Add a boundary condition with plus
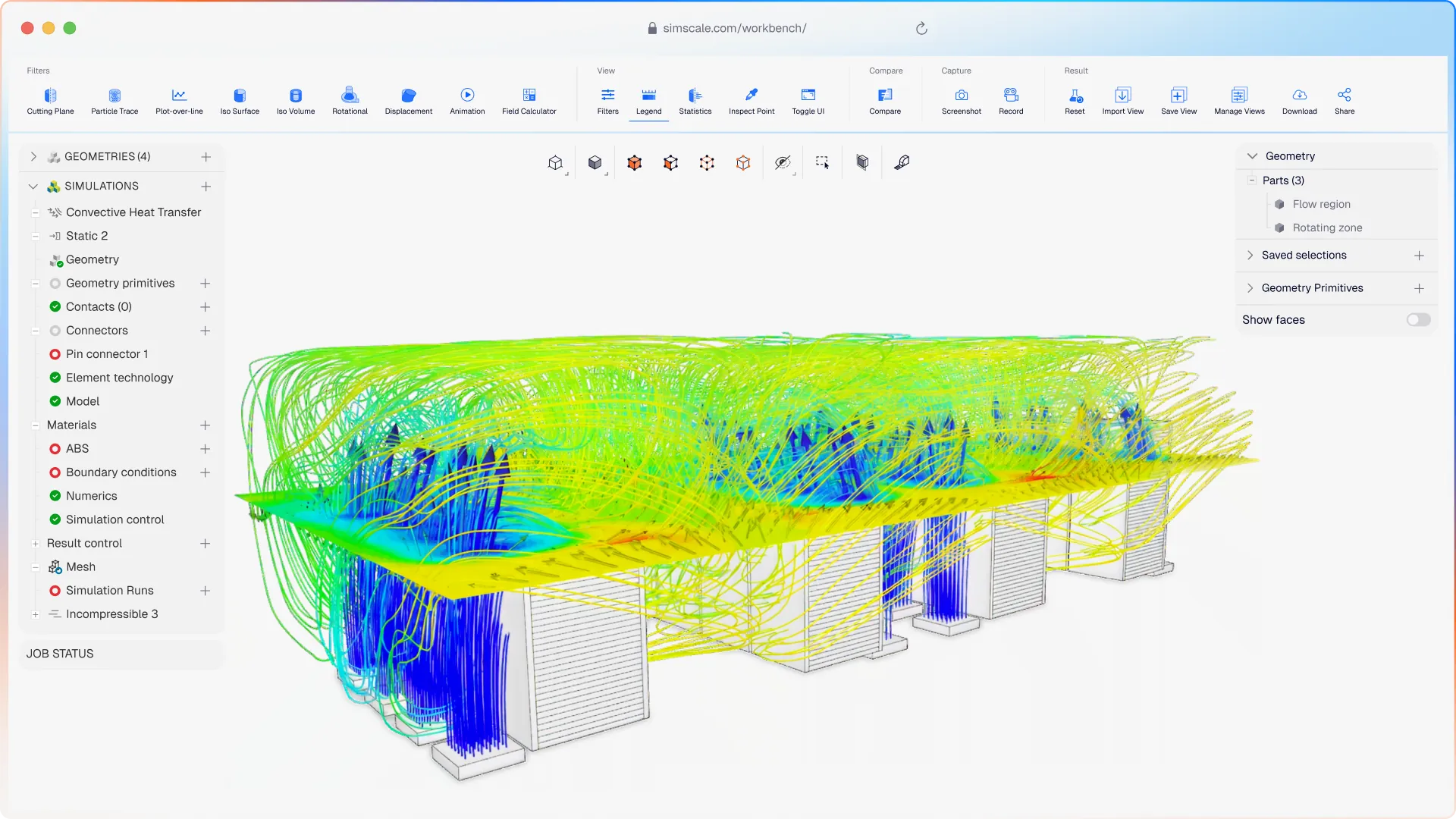 click(x=205, y=472)
